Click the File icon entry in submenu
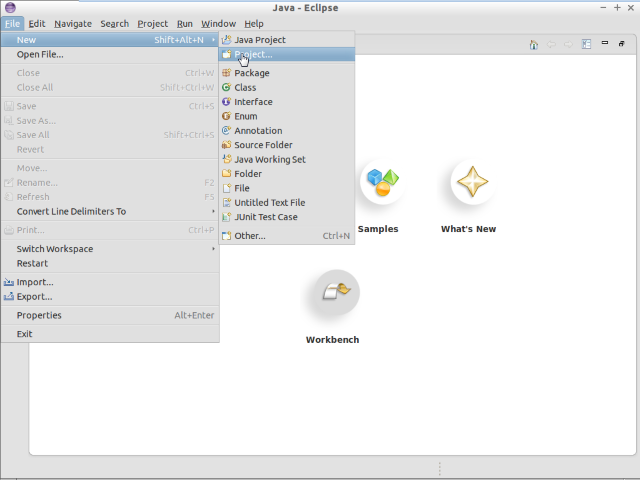The image size is (640, 480). pyautogui.click(x=227, y=188)
